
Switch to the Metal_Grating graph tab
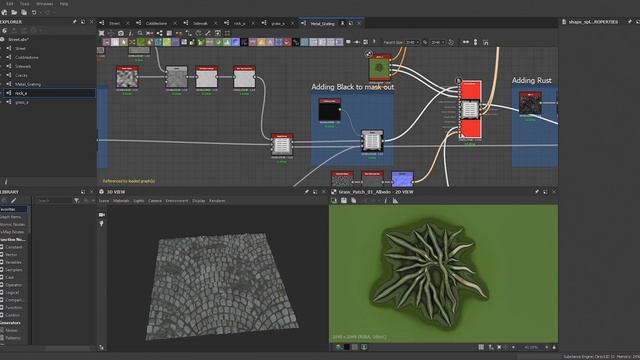[322, 23]
